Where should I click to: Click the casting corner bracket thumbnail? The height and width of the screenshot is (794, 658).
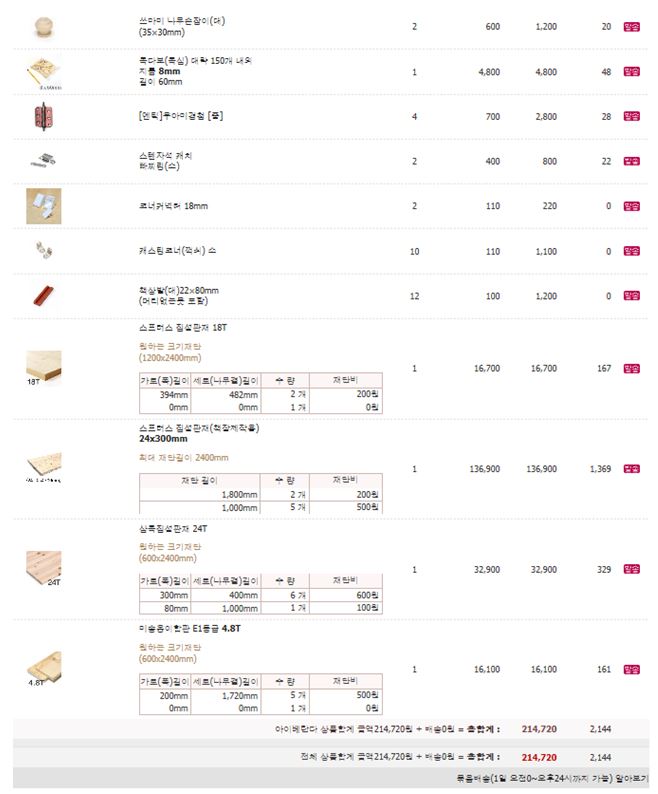(x=44, y=250)
